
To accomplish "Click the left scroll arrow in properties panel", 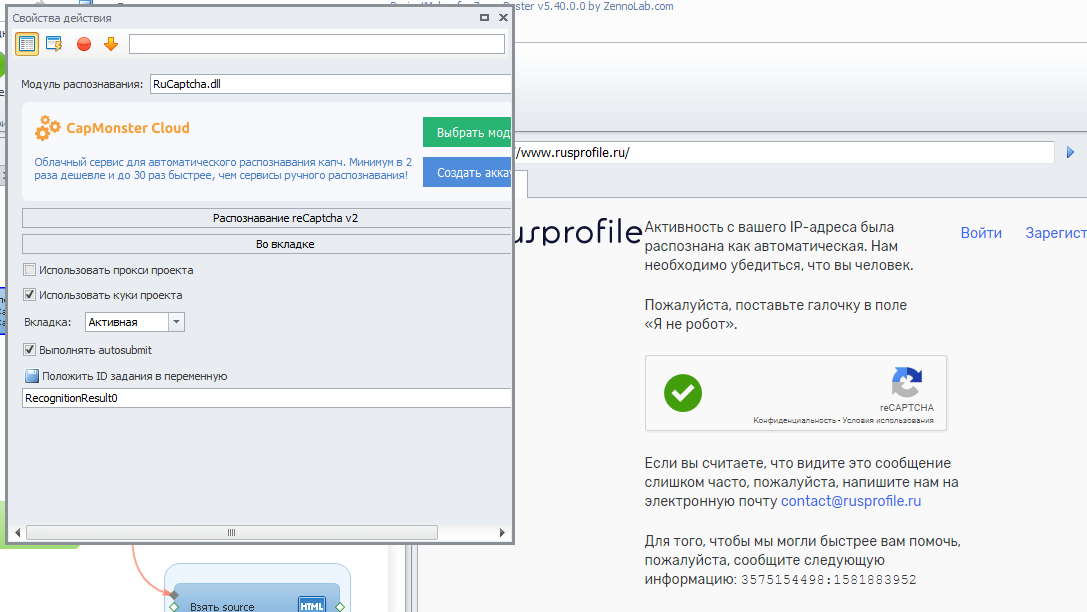I will pos(17,532).
